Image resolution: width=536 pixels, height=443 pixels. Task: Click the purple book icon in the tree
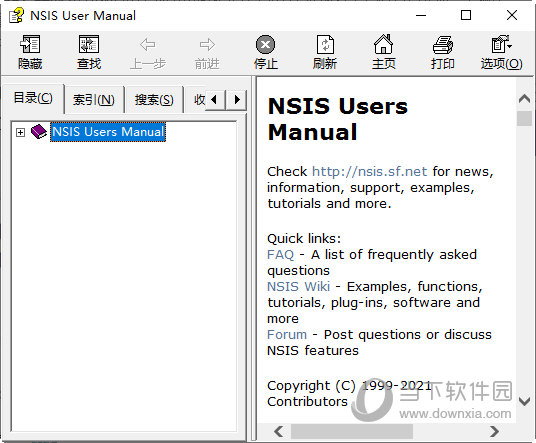[x=39, y=132]
